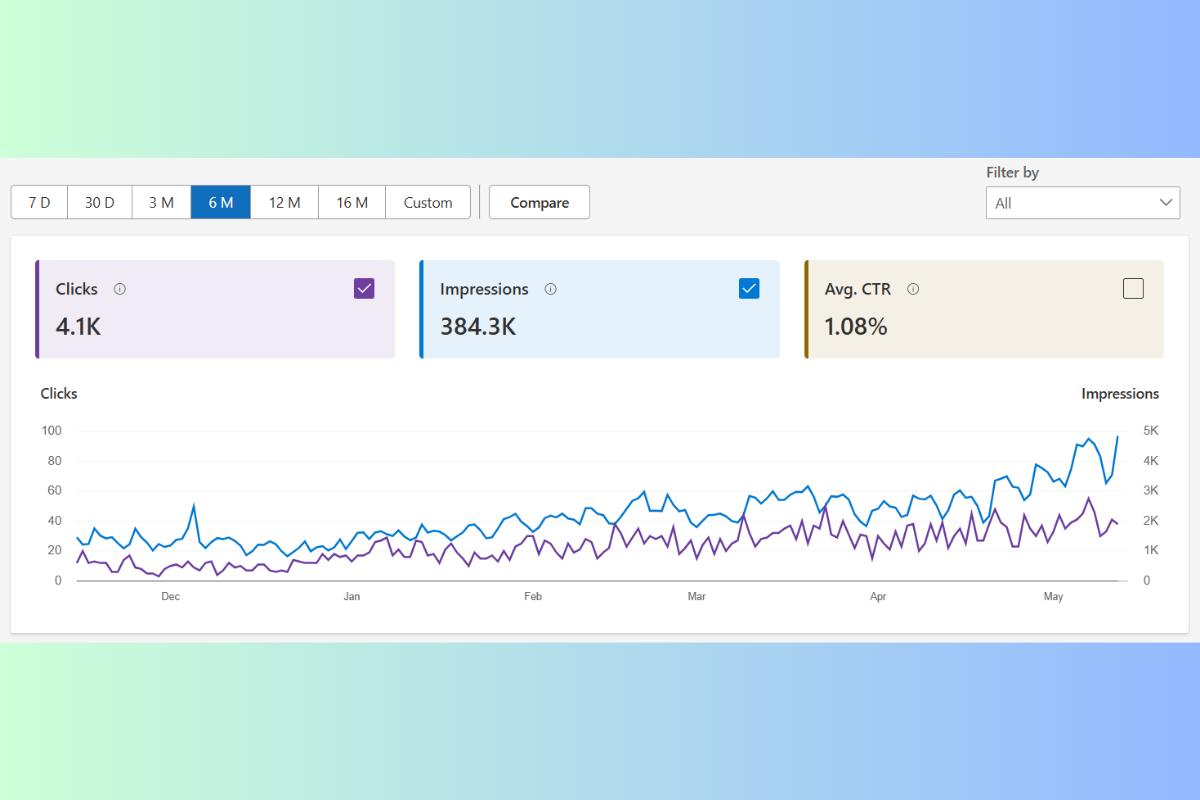Open the Custom date range option
The image size is (1200, 800).
(x=428, y=202)
